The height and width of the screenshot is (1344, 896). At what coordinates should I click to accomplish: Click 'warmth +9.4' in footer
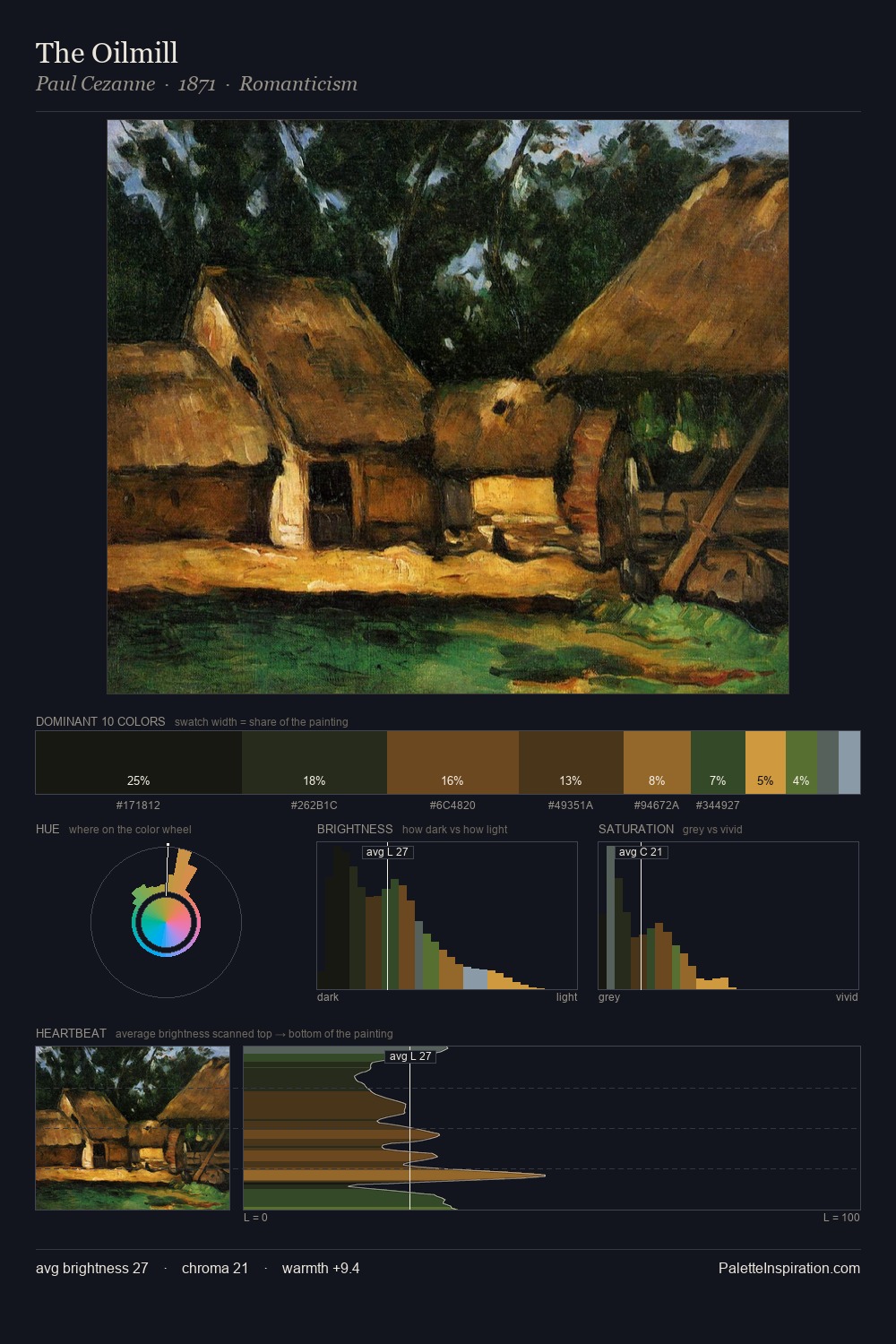(x=321, y=1268)
